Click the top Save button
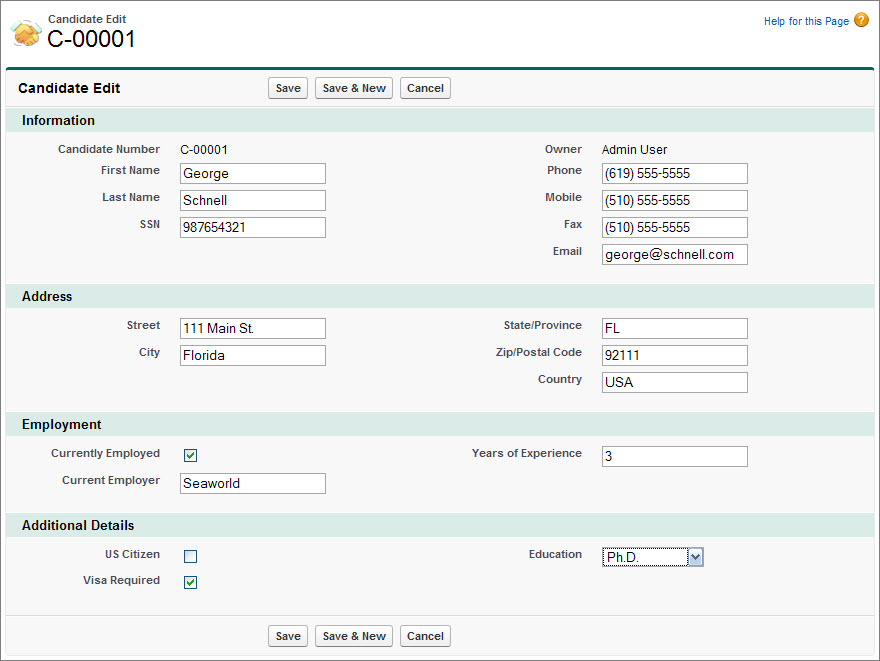 click(288, 88)
